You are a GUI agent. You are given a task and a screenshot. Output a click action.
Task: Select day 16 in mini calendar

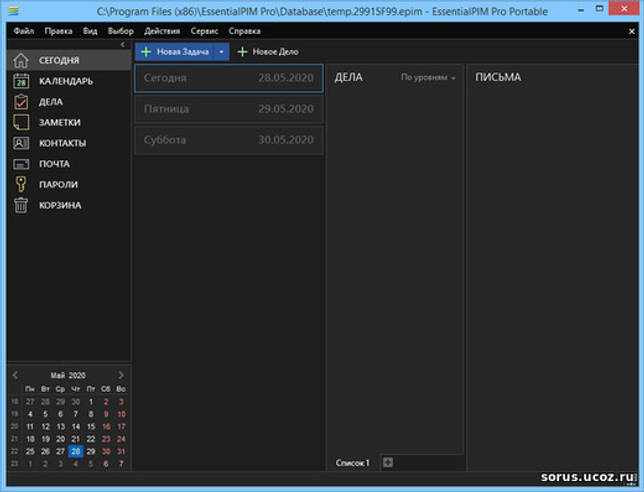[x=106, y=427]
